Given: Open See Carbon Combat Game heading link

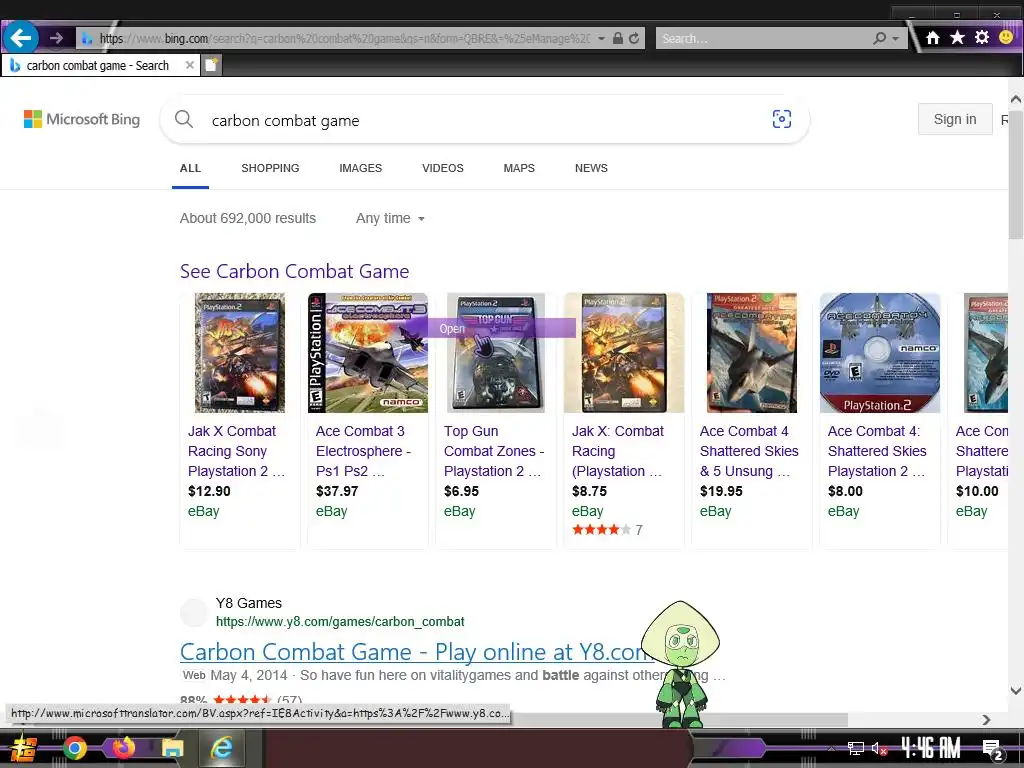Looking at the screenshot, I should (x=295, y=271).
